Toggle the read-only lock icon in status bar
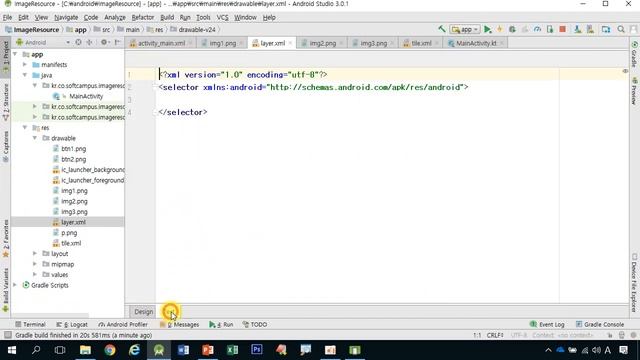Viewport: 640px width, 360px height. [x=610, y=335]
